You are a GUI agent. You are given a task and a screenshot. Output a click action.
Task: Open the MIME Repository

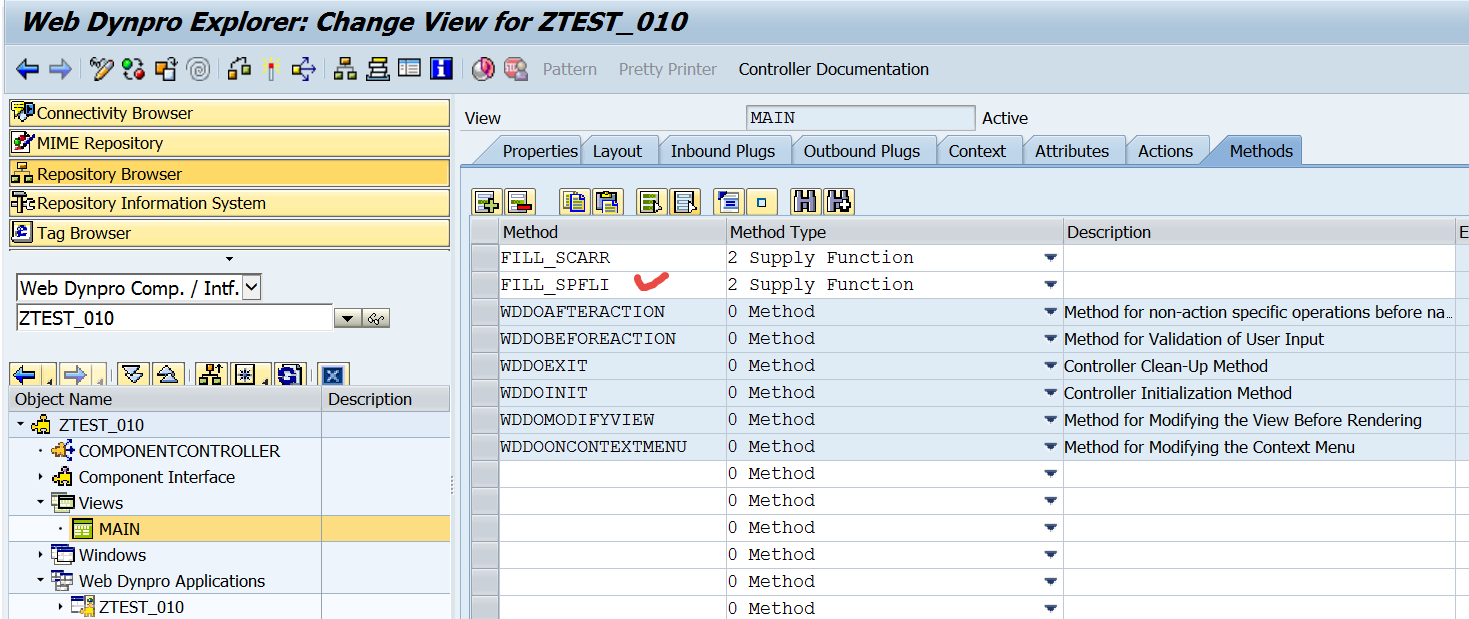click(230, 143)
